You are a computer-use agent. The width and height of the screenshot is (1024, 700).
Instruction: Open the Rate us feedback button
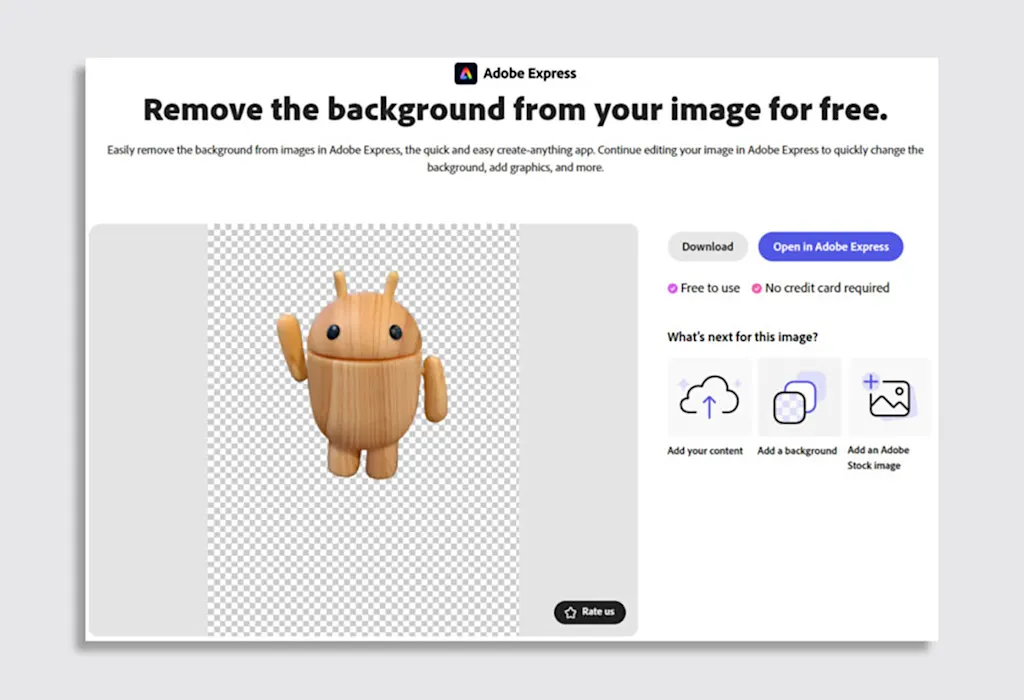tap(590, 612)
